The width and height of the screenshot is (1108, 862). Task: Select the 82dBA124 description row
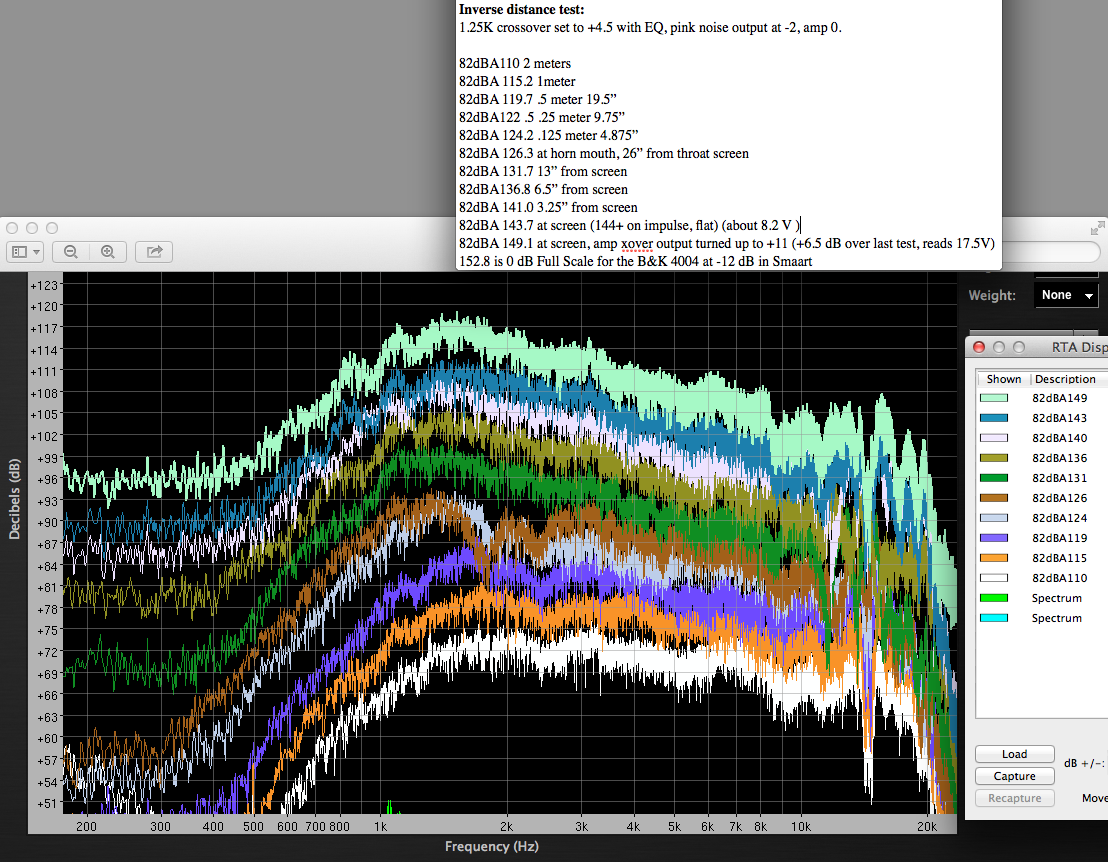click(1059, 518)
